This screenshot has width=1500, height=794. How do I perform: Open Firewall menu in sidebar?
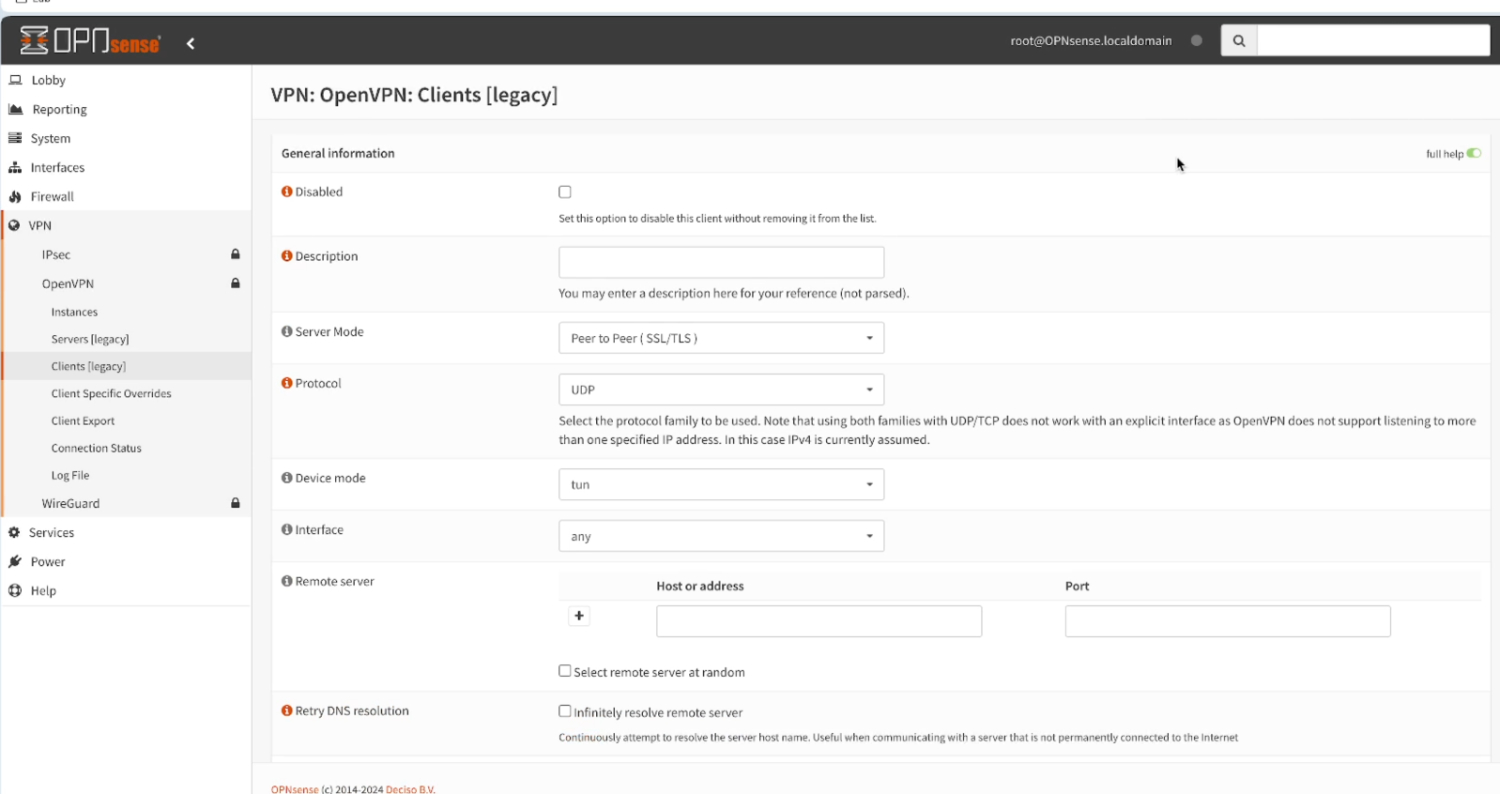tap(52, 197)
